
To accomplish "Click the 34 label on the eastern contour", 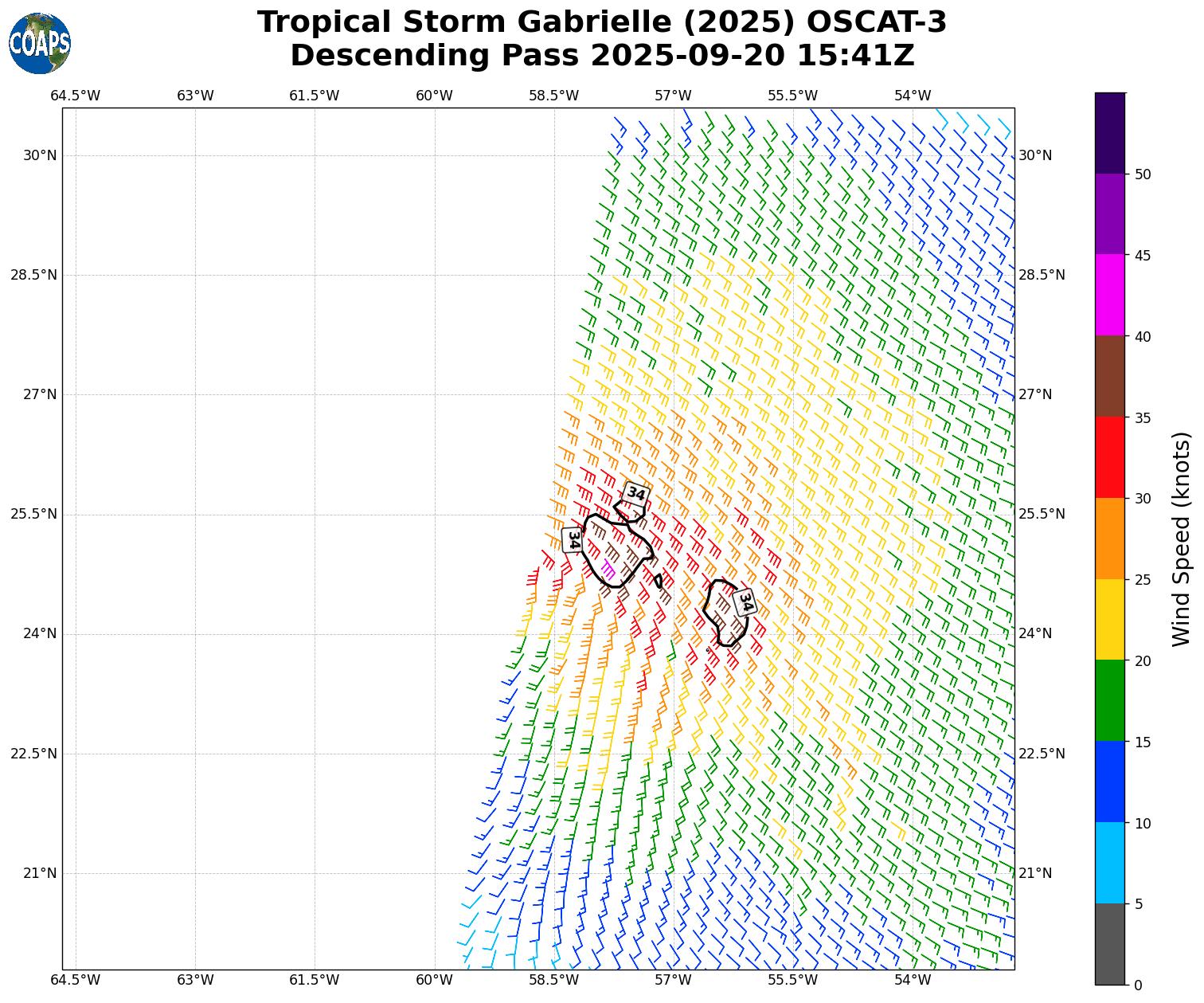I will coord(745,602).
